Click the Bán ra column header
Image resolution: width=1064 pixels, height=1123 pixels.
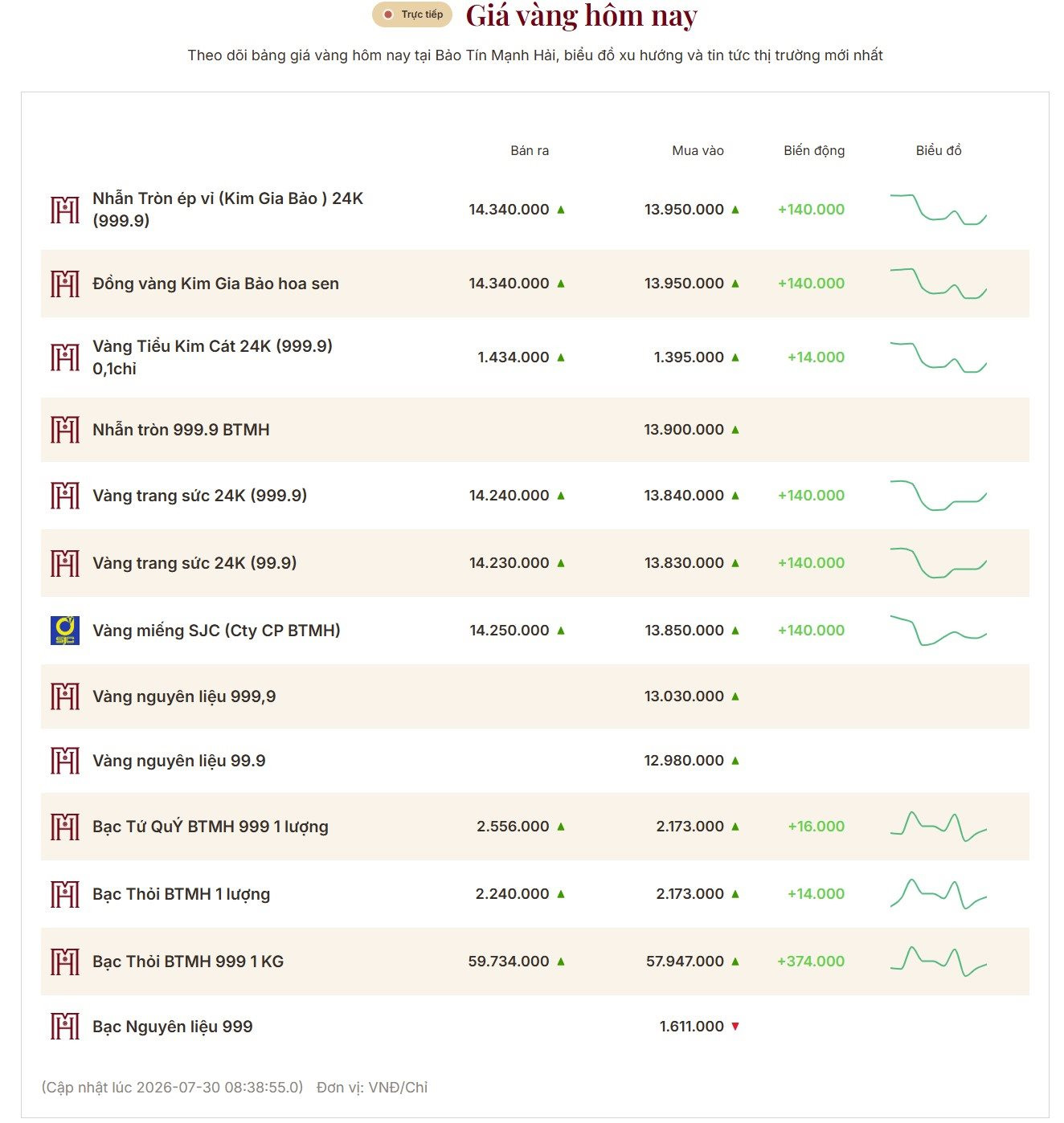530,150
